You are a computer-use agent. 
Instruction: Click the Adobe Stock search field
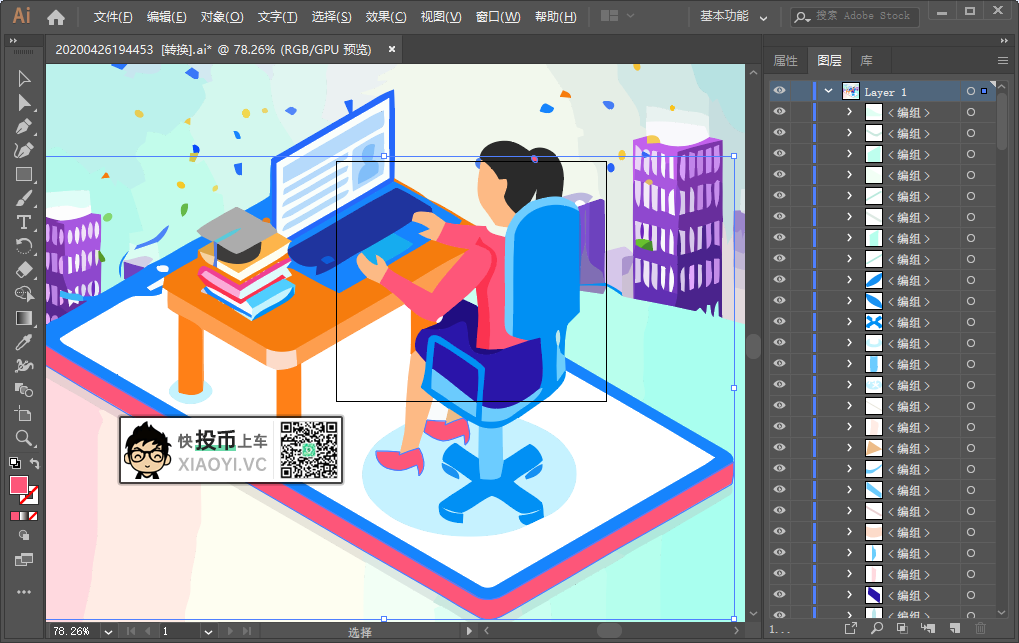(862, 17)
